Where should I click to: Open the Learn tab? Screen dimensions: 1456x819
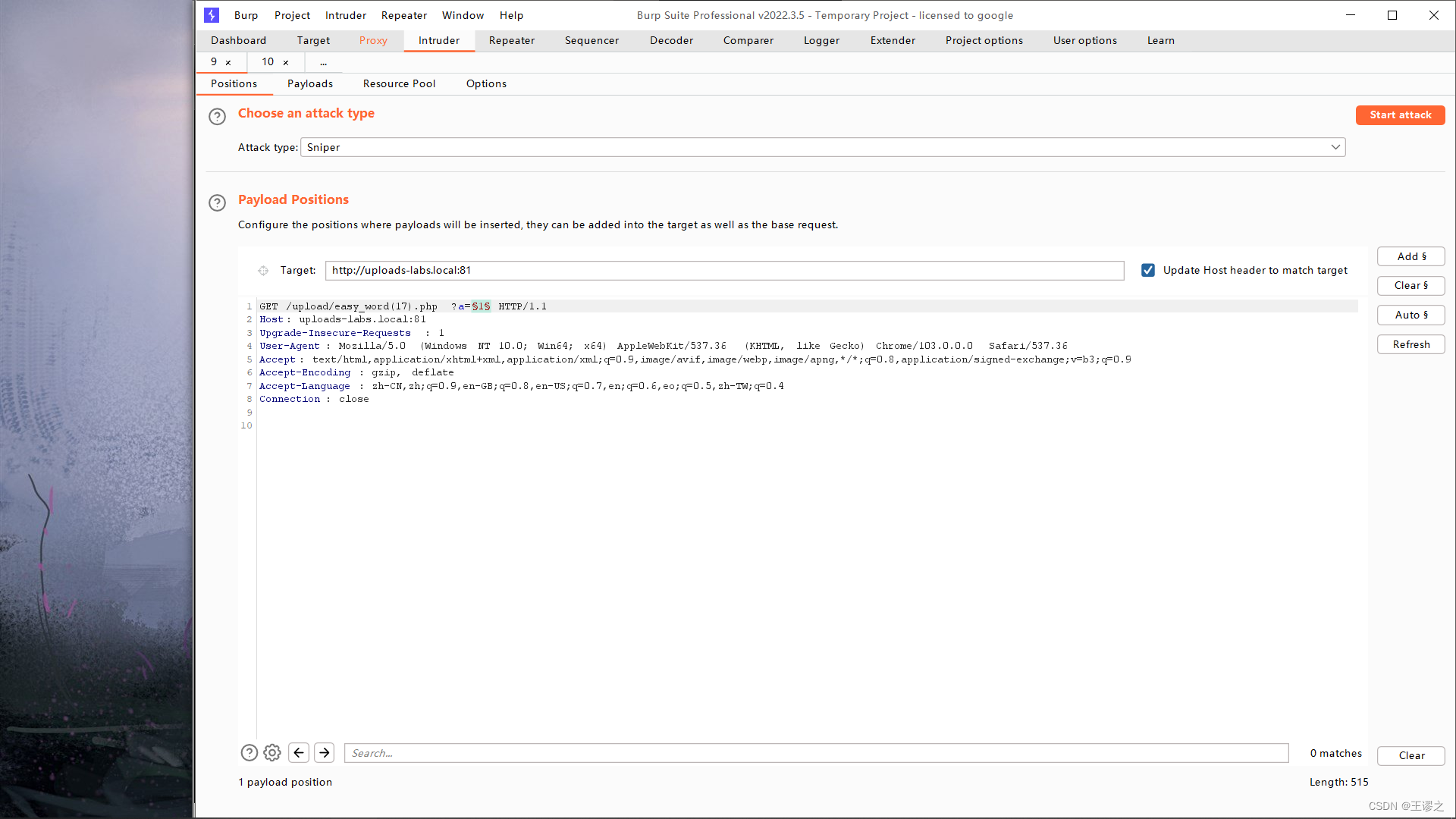[x=1160, y=40]
